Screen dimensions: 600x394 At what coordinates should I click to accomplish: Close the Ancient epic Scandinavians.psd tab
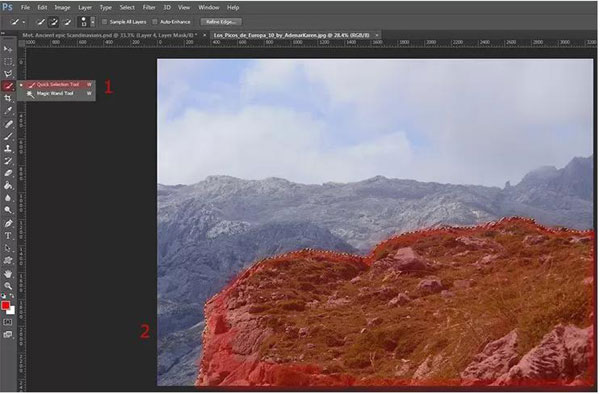pyautogui.click(x=205, y=35)
